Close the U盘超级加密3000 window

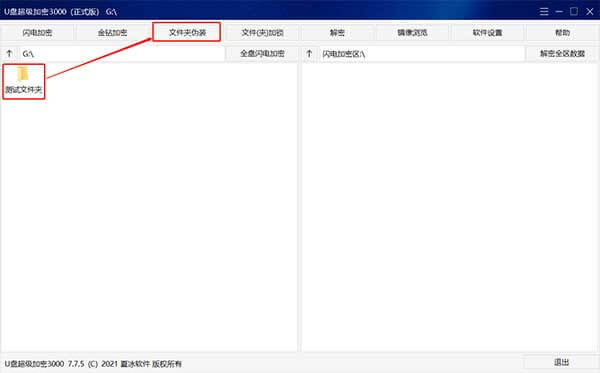tap(590, 11)
